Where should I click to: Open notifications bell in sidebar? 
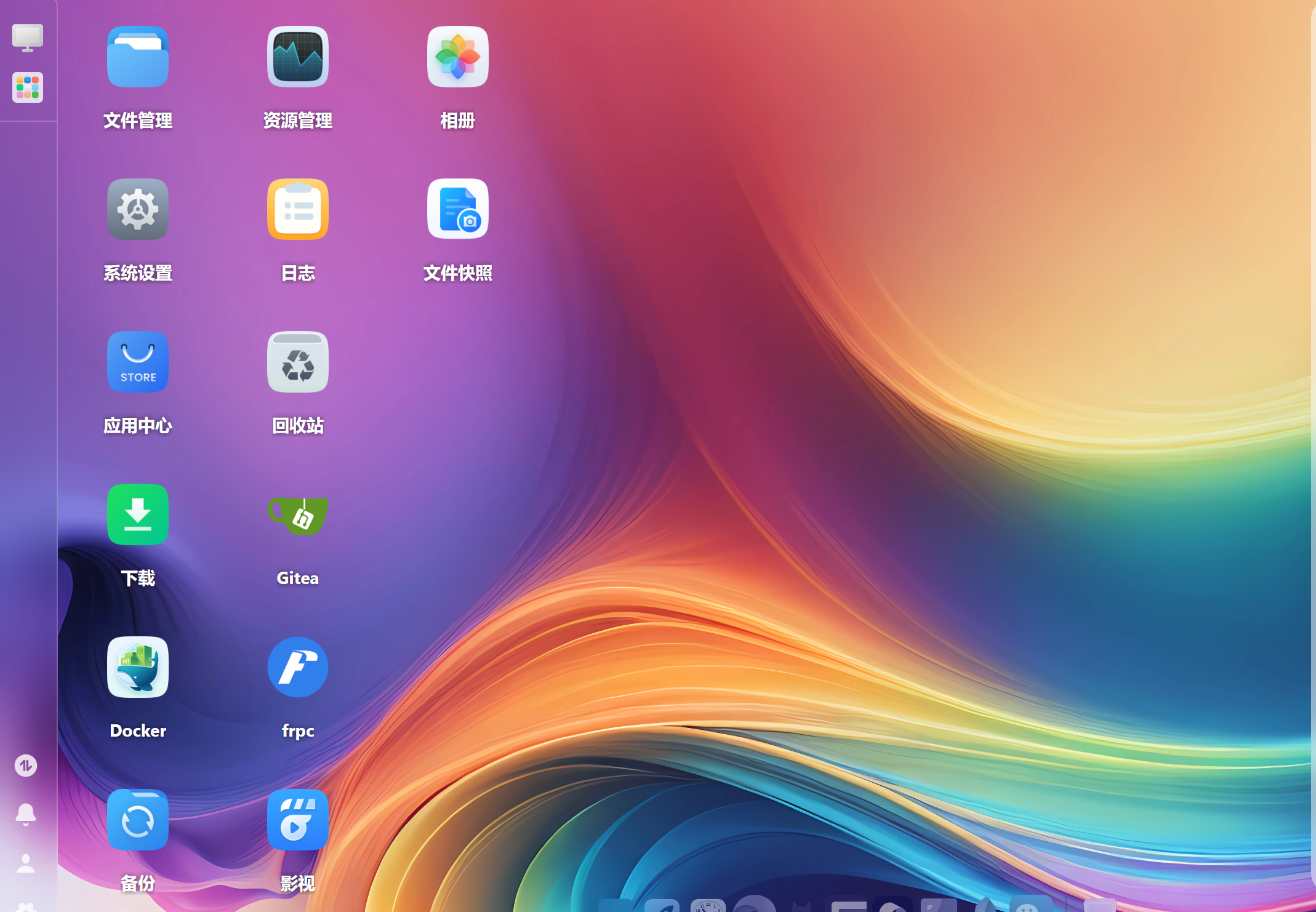click(x=26, y=815)
